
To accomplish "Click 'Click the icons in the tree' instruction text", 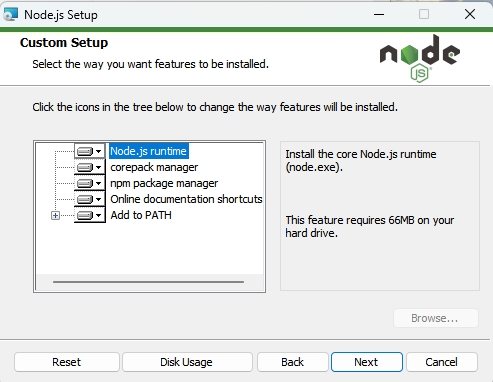I will coord(215,107).
